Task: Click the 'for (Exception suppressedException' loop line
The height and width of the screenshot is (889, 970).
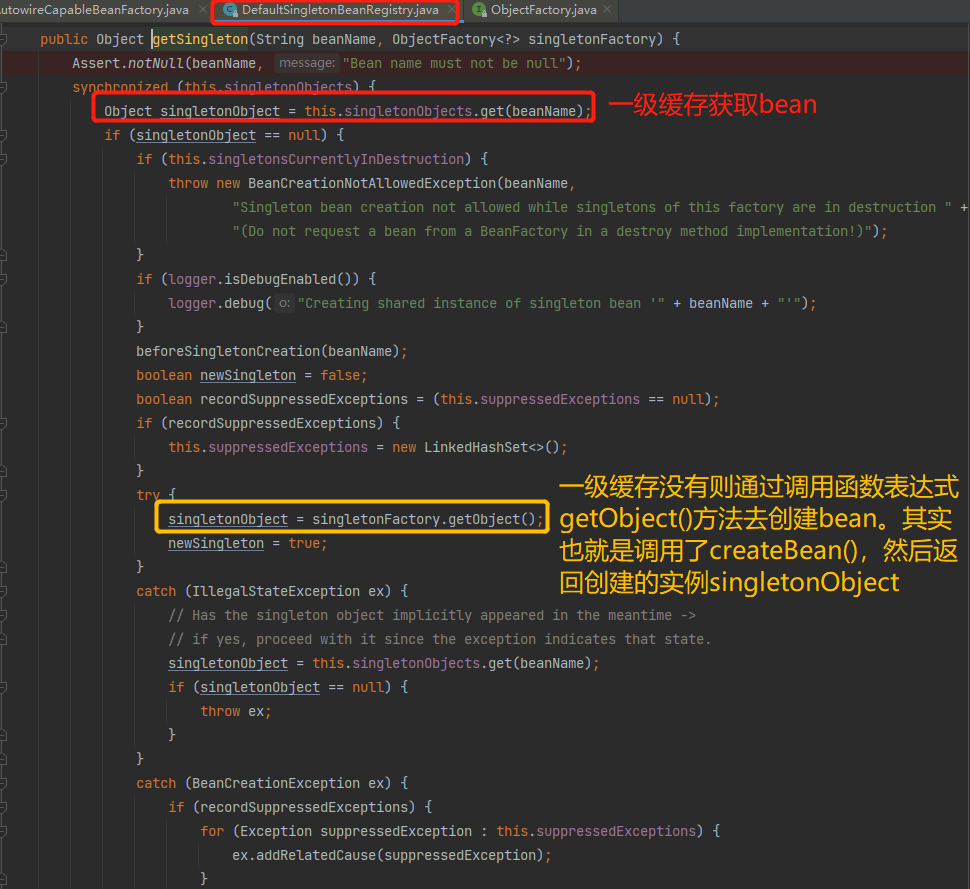Action: click(460, 831)
